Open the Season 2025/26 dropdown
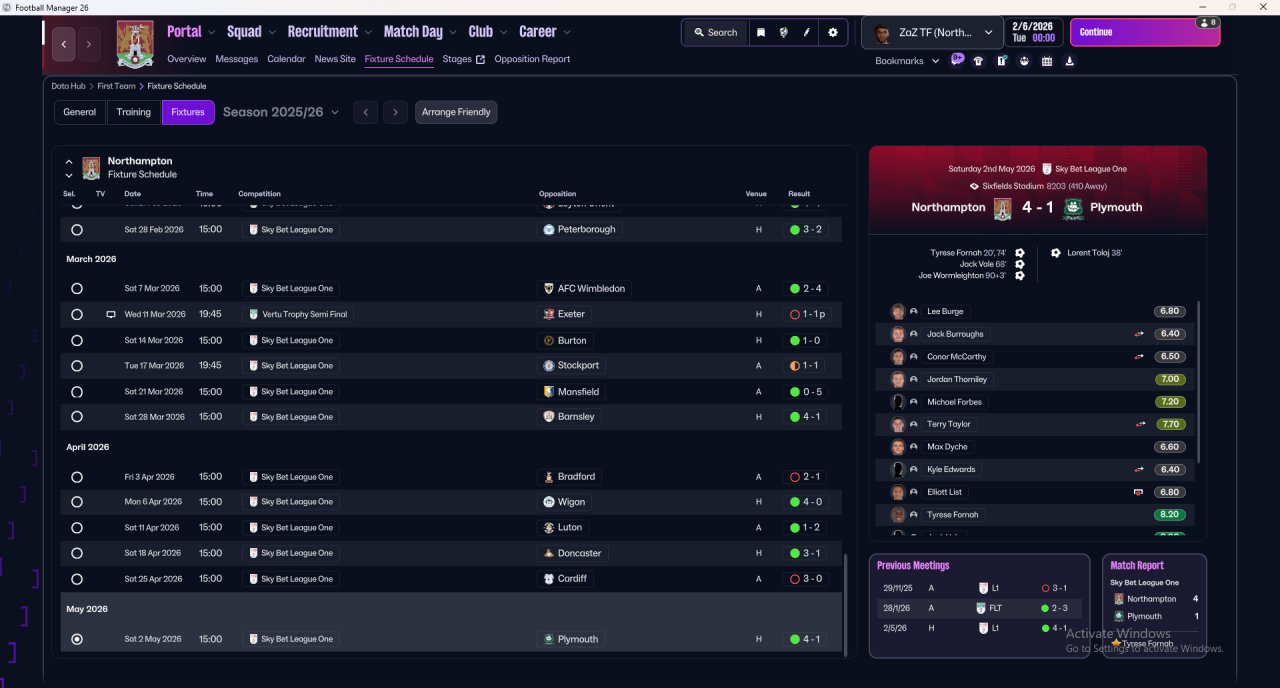The image size is (1280, 688). coord(281,112)
